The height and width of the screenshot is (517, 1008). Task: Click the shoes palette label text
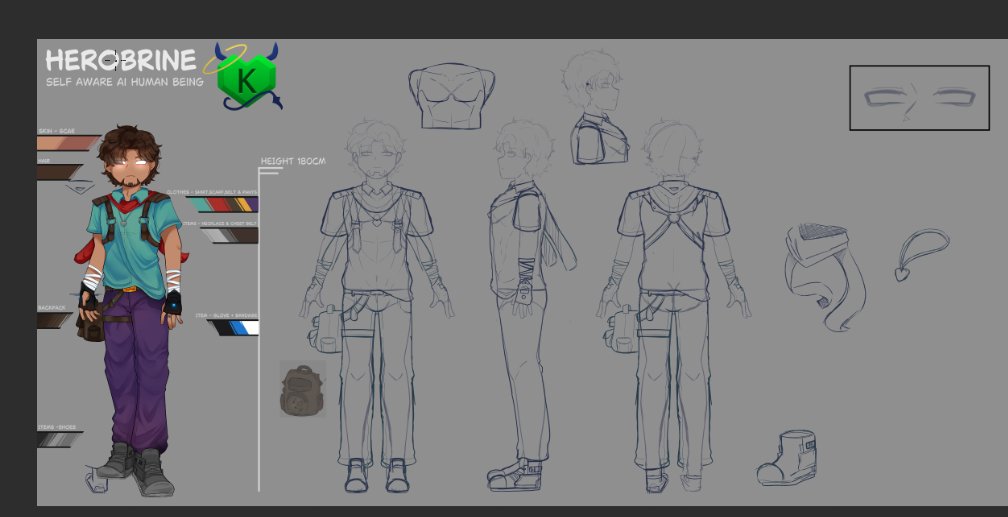(57, 427)
